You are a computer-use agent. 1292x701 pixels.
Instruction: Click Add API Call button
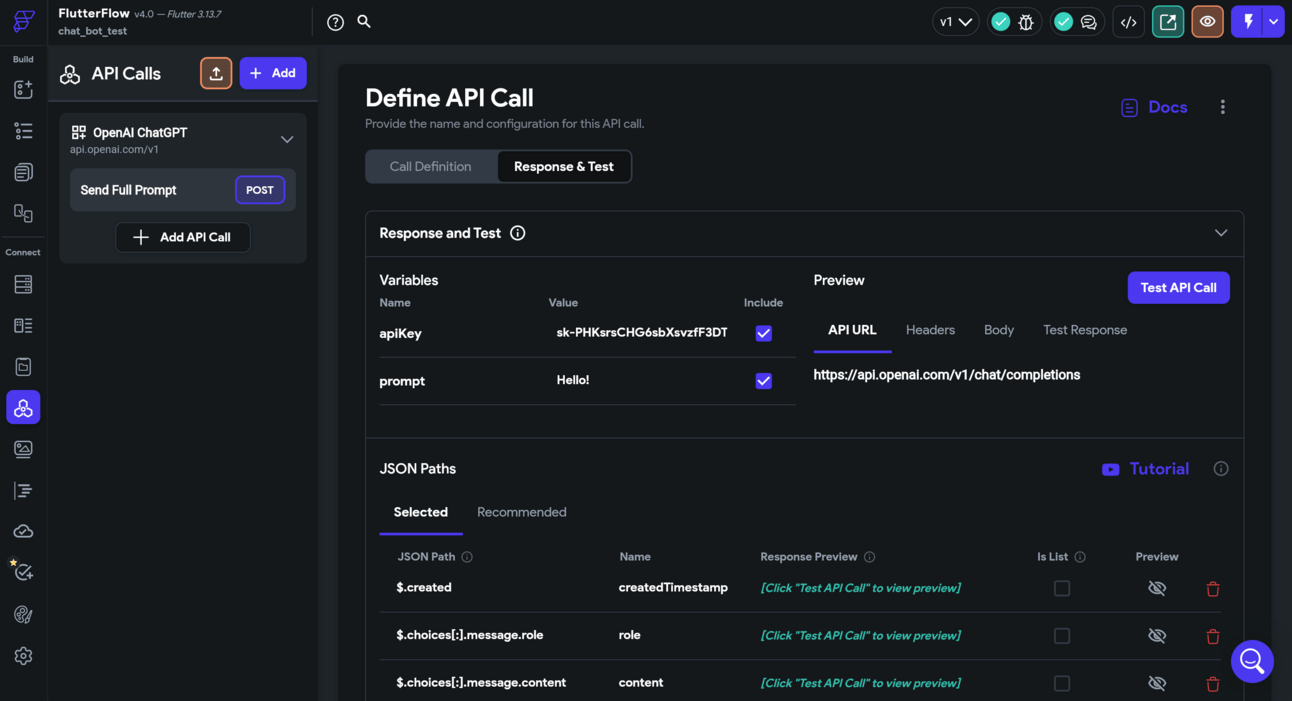coord(183,237)
